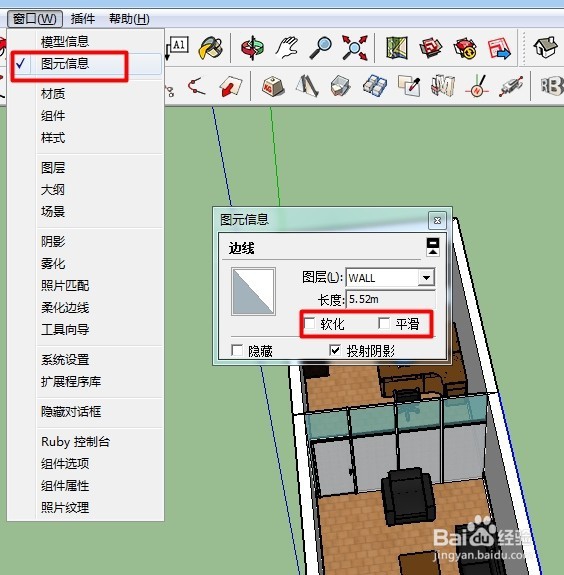This screenshot has width=564, height=575.
Task: Enable the 平滑 (smooth) checkbox
Action: click(x=384, y=323)
